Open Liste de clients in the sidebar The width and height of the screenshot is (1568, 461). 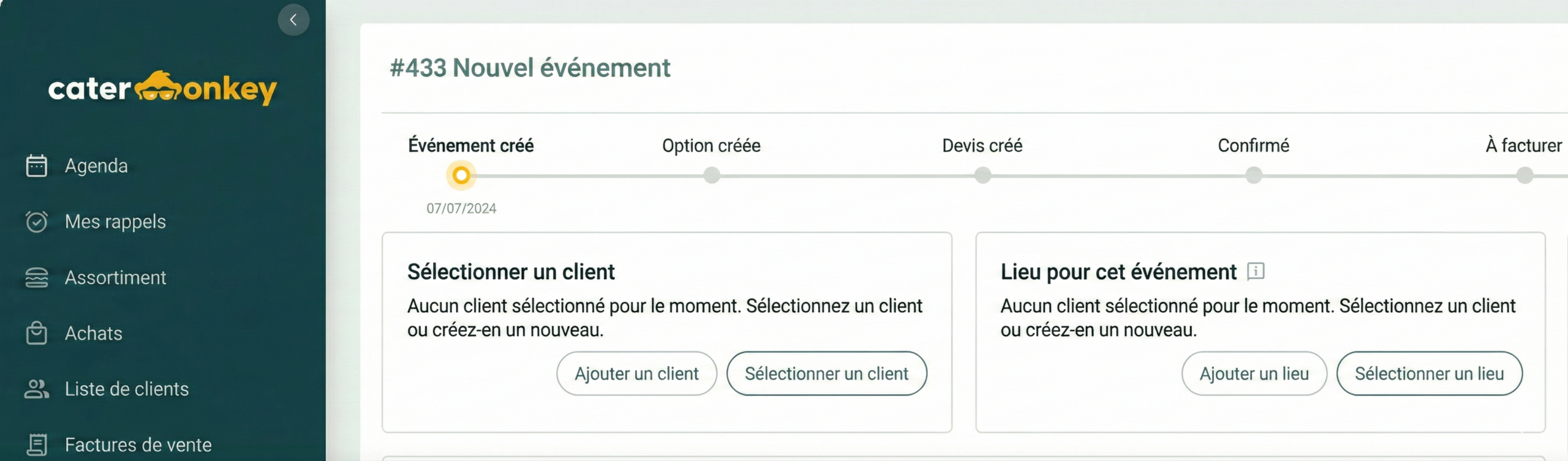(127, 389)
